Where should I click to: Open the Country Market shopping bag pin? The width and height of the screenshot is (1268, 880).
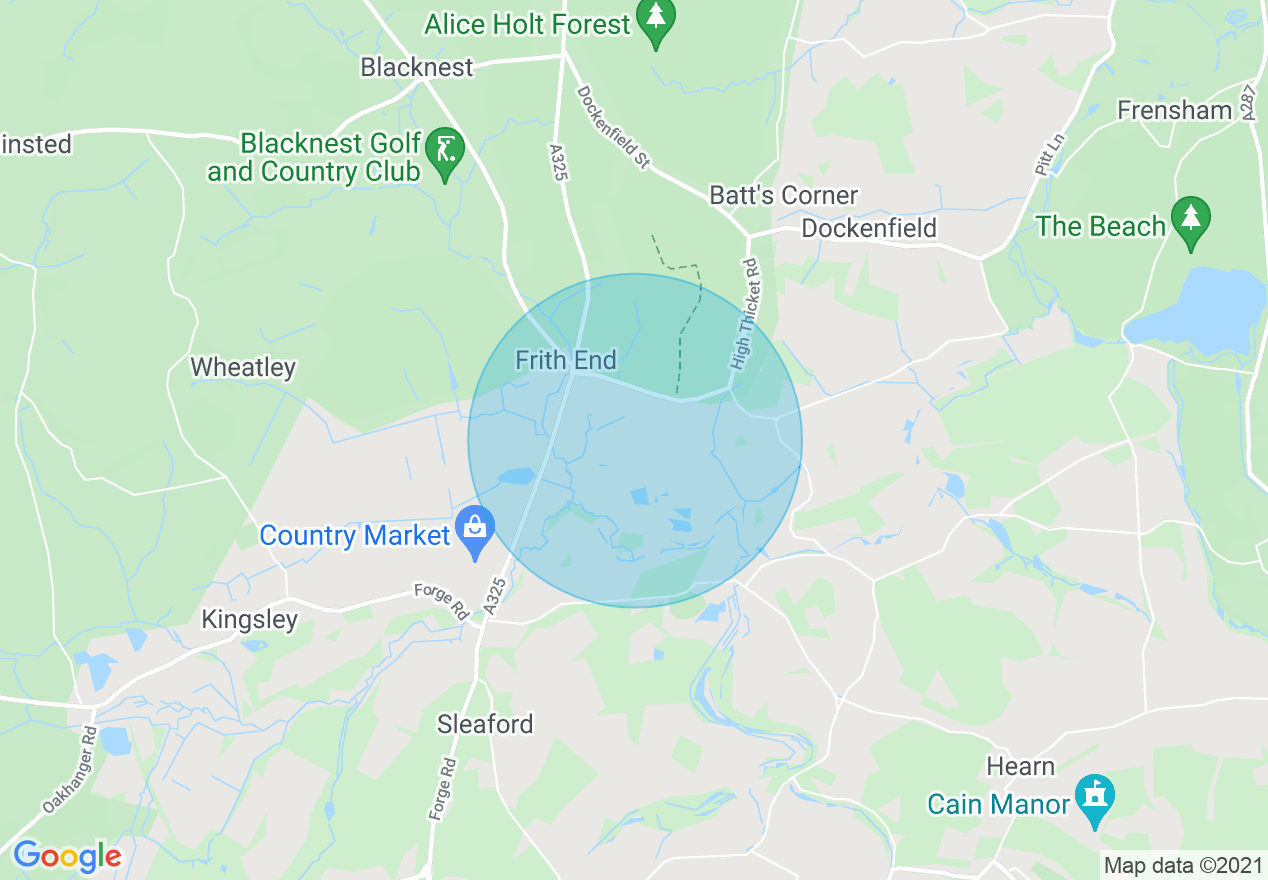coord(474,532)
